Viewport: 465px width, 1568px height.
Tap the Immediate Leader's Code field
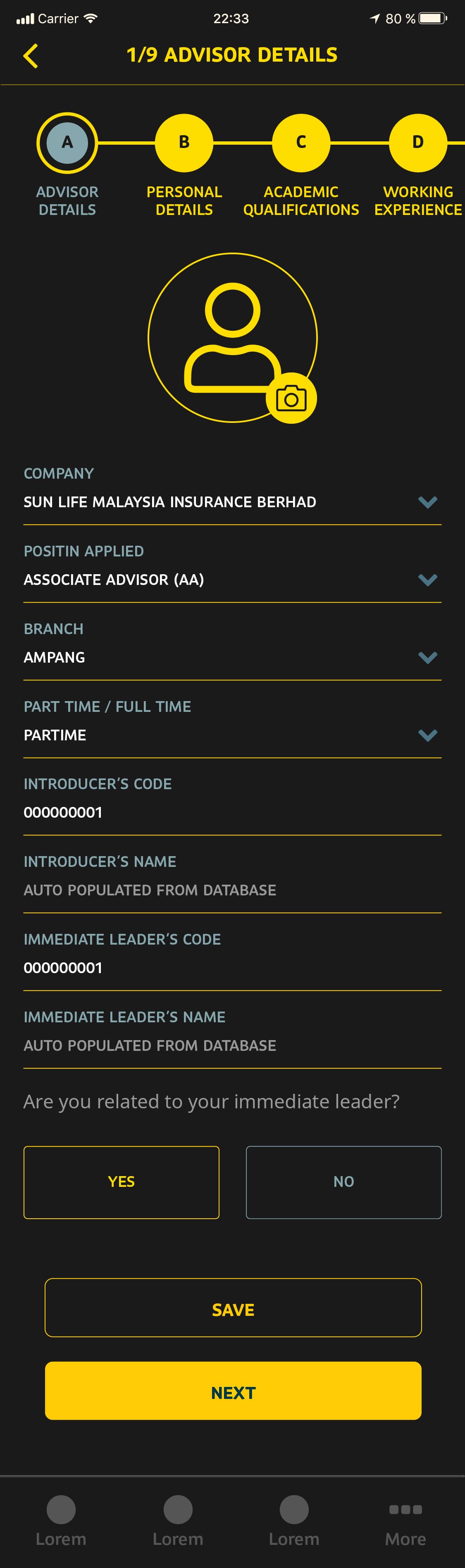coord(231,968)
